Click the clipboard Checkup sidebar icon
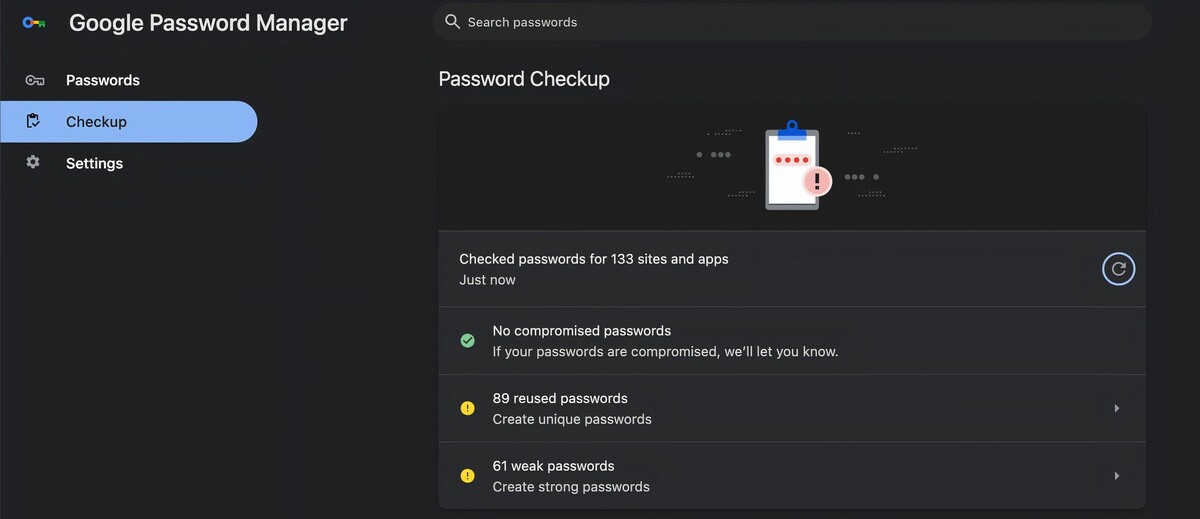This screenshot has width=1200, height=519. tap(33, 121)
